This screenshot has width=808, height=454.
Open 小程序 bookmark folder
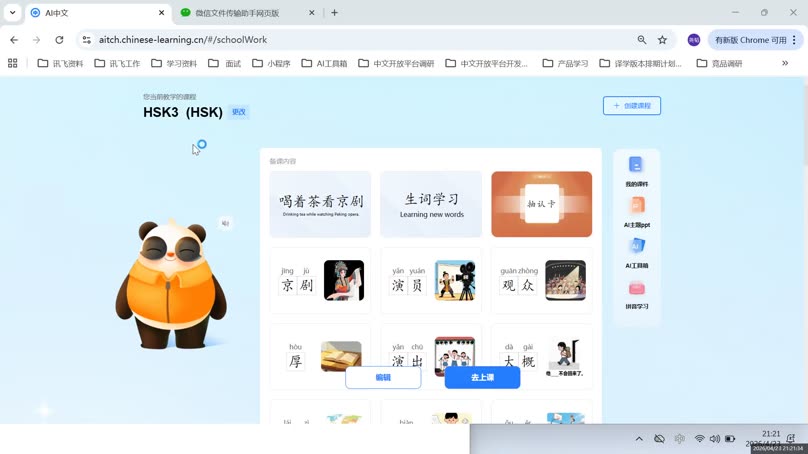click(x=271, y=63)
